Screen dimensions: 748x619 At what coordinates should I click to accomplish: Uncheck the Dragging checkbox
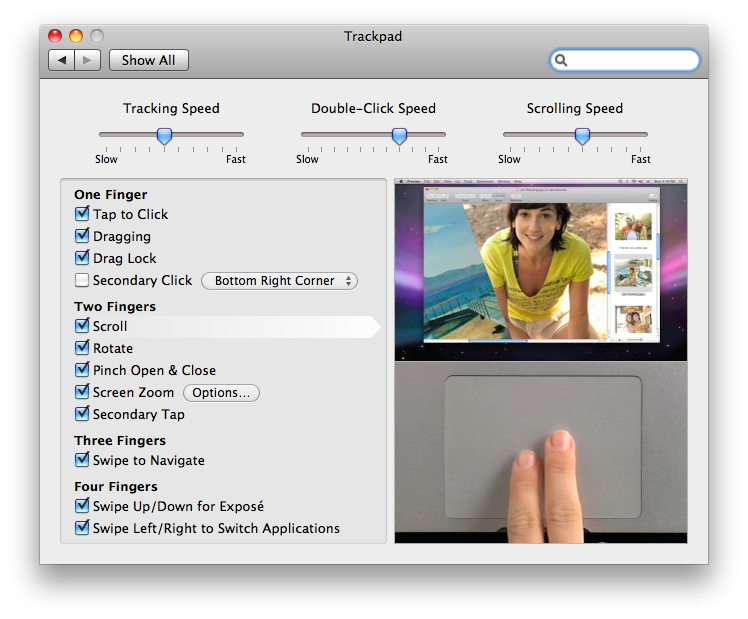coord(82,236)
